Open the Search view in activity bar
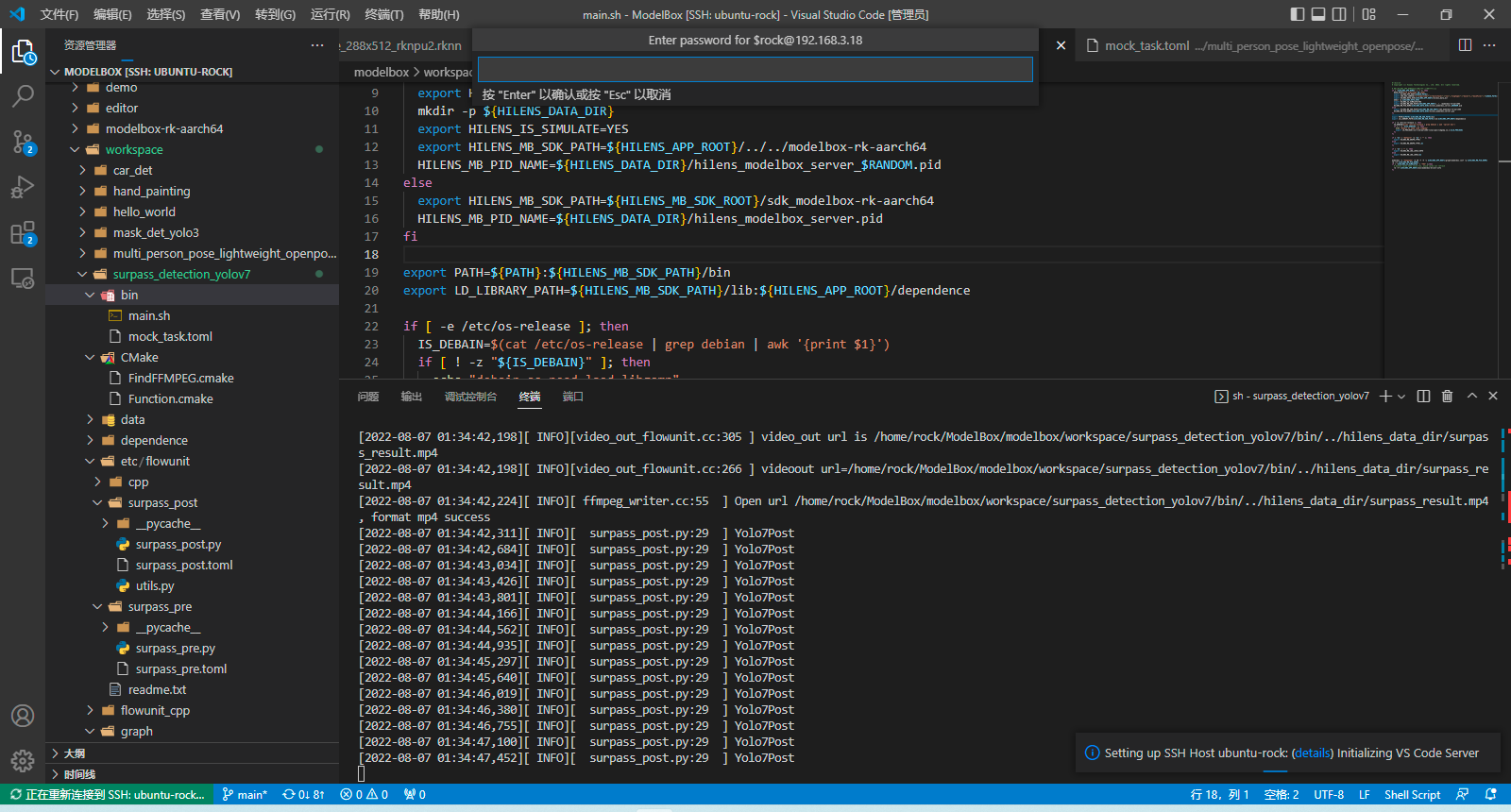Screen dimensions: 1511x812 click(x=23, y=96)
